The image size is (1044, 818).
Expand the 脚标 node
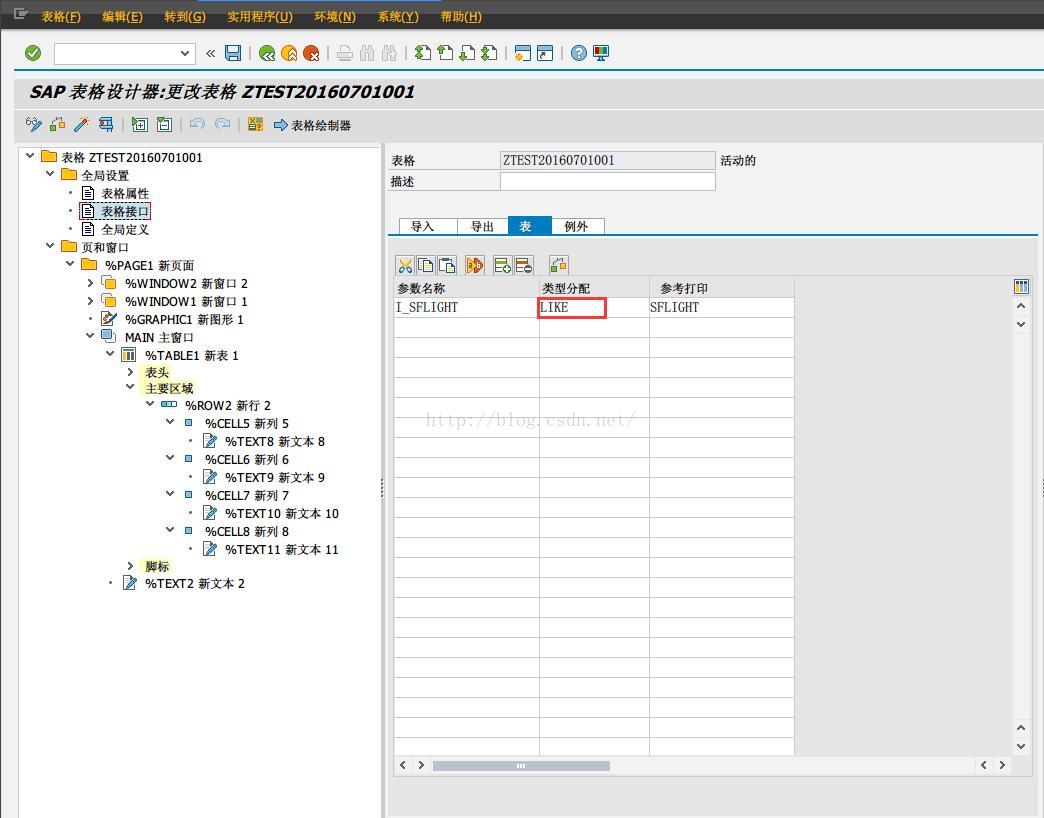tap(130, 566)
